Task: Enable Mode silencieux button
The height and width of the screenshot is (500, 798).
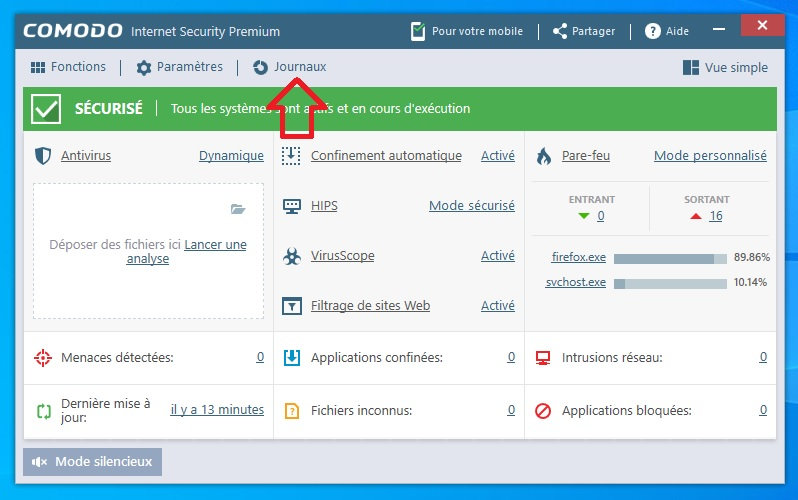Action: [93, 462]
